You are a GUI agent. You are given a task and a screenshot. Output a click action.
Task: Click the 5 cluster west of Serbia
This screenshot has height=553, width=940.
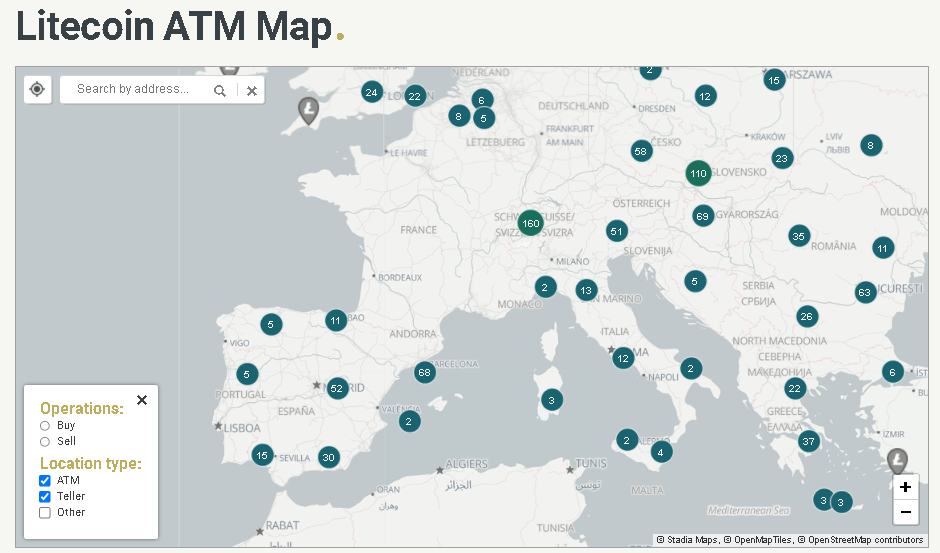pyautogui.click(x=695, y=281)
